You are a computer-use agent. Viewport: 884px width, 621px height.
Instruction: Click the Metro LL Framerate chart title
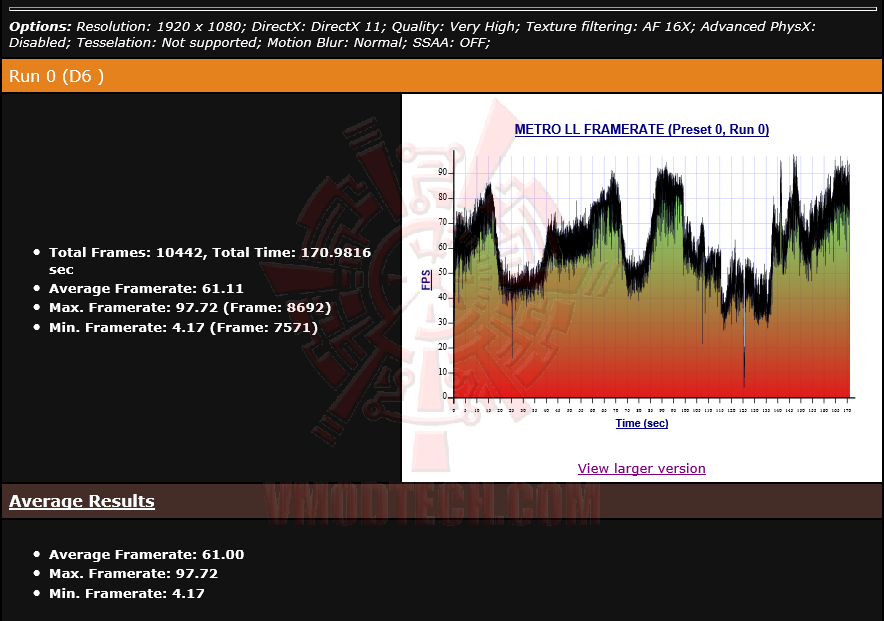(x=642, y=130)
